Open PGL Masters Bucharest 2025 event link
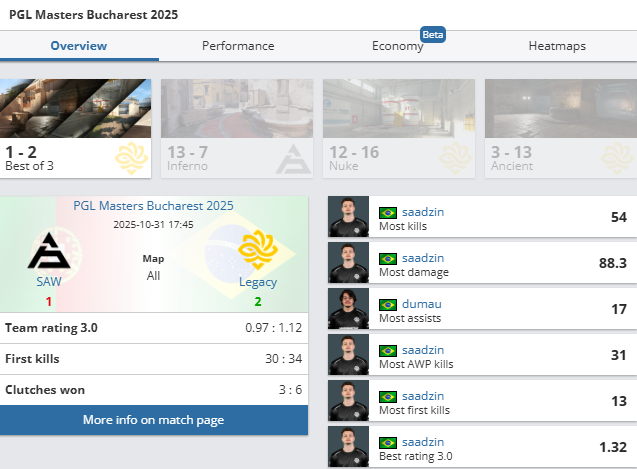Viewport: 637px width, 469px height. pyautogui.click(x=154, y=205)
